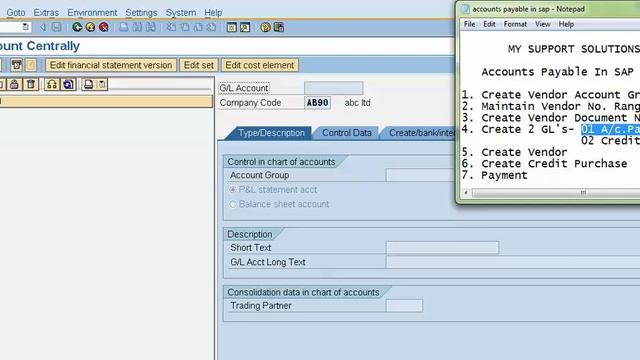The height and width of the screenshot is (360, 640).
Task: Click the red Cancel icon
Action: [104, 27]
